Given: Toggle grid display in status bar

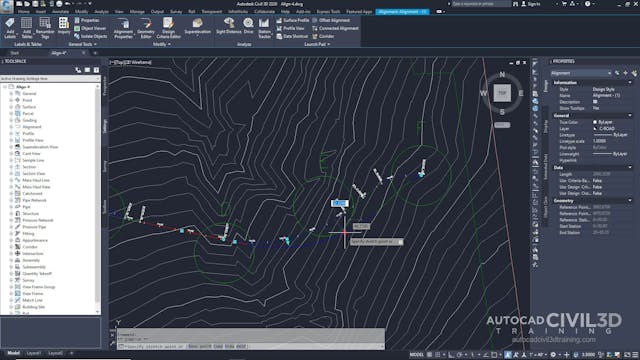Looking at the screenshot, I should [429, 355].
